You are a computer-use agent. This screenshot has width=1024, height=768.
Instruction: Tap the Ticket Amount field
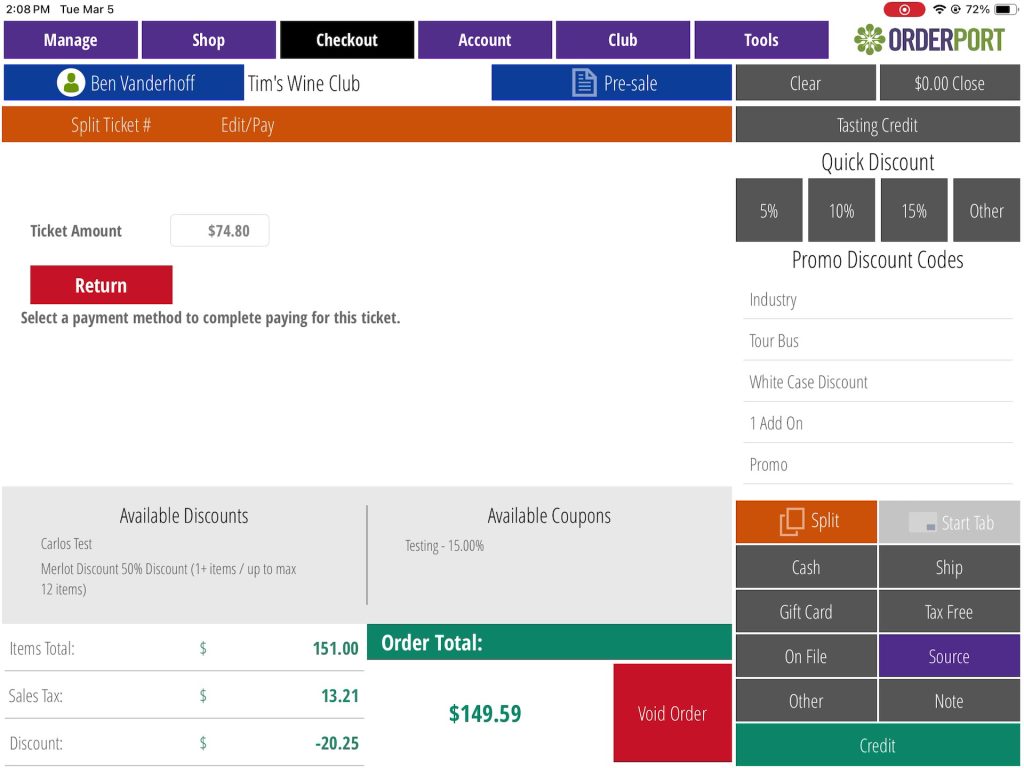(219, 231)
